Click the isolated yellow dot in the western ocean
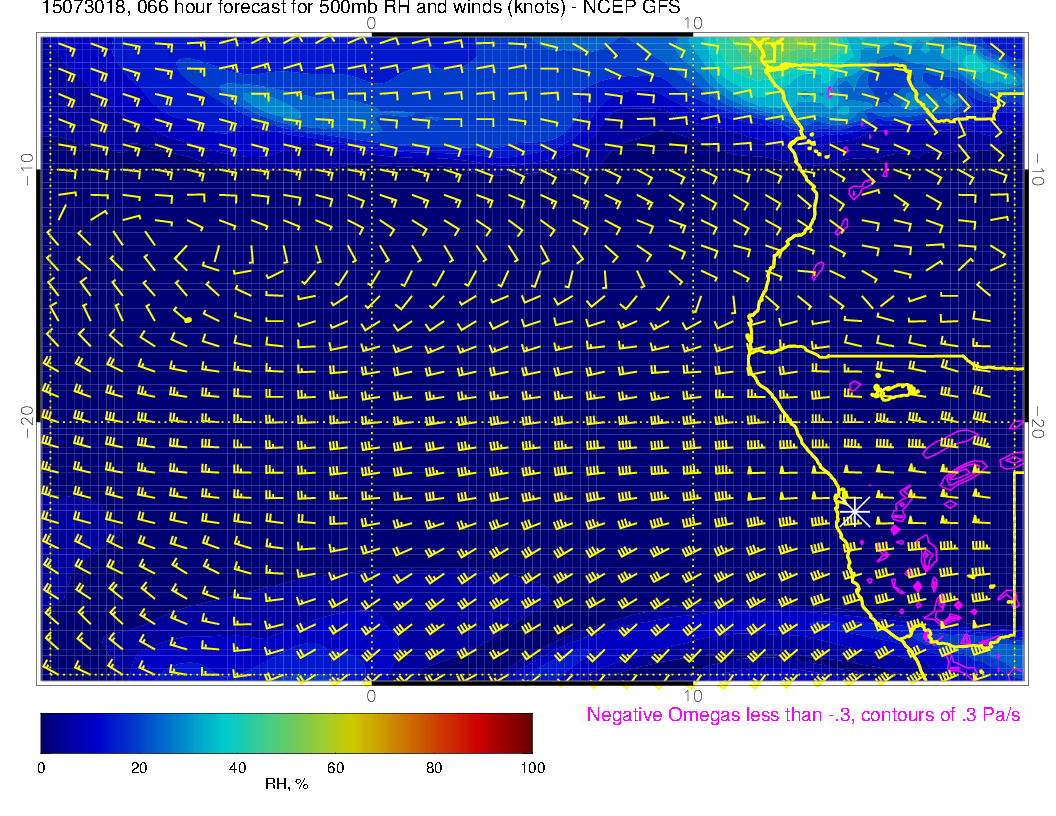This screenshot has width=1056, height=816. 188,319
